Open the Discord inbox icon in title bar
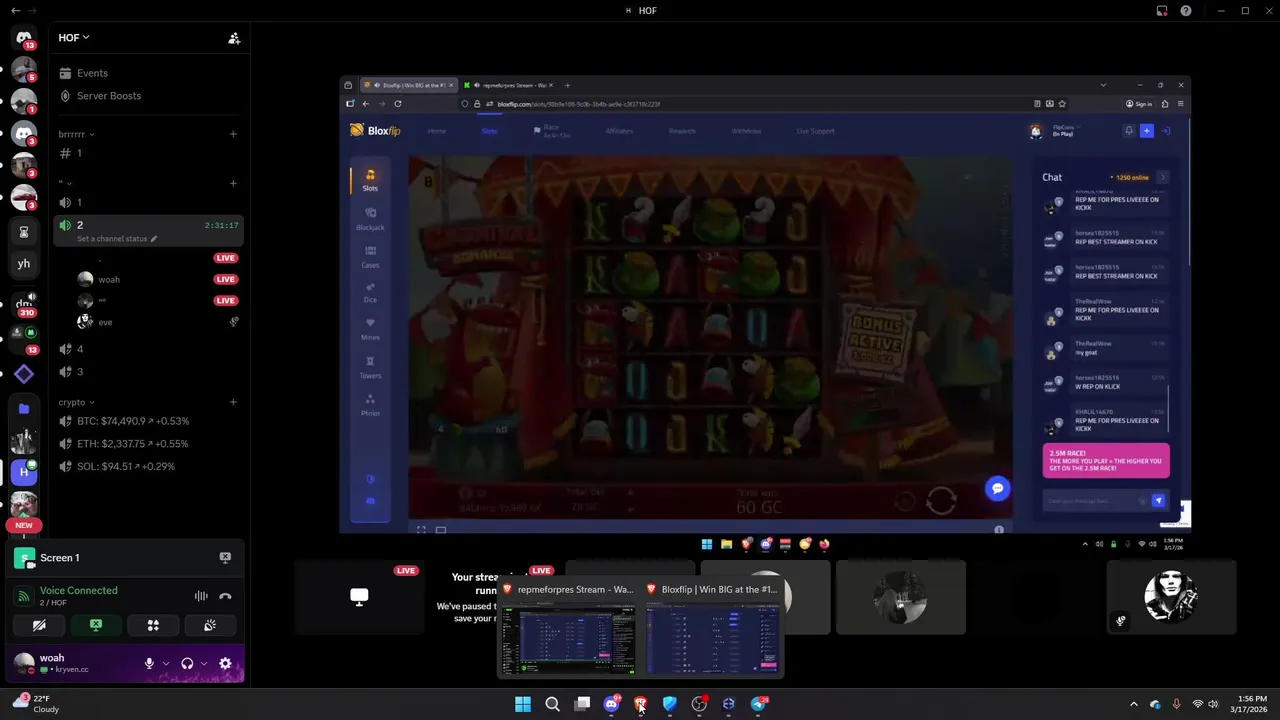Viewport: 1280px width, 720px height. (1162, 11)
